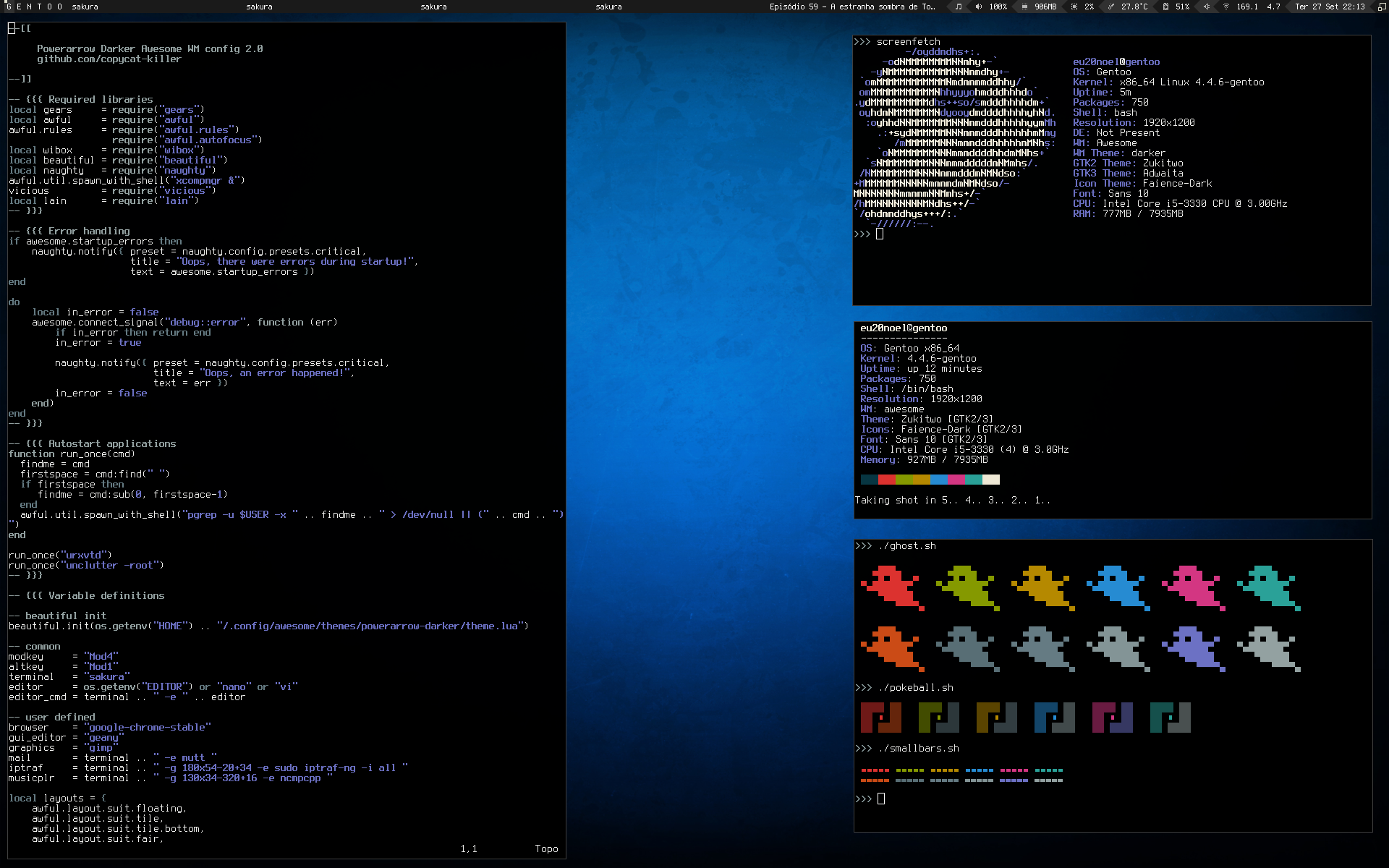The image size is (1389, 868).
Task: Click the '906MB' memory value
Action: click(x=1045, y=7)
